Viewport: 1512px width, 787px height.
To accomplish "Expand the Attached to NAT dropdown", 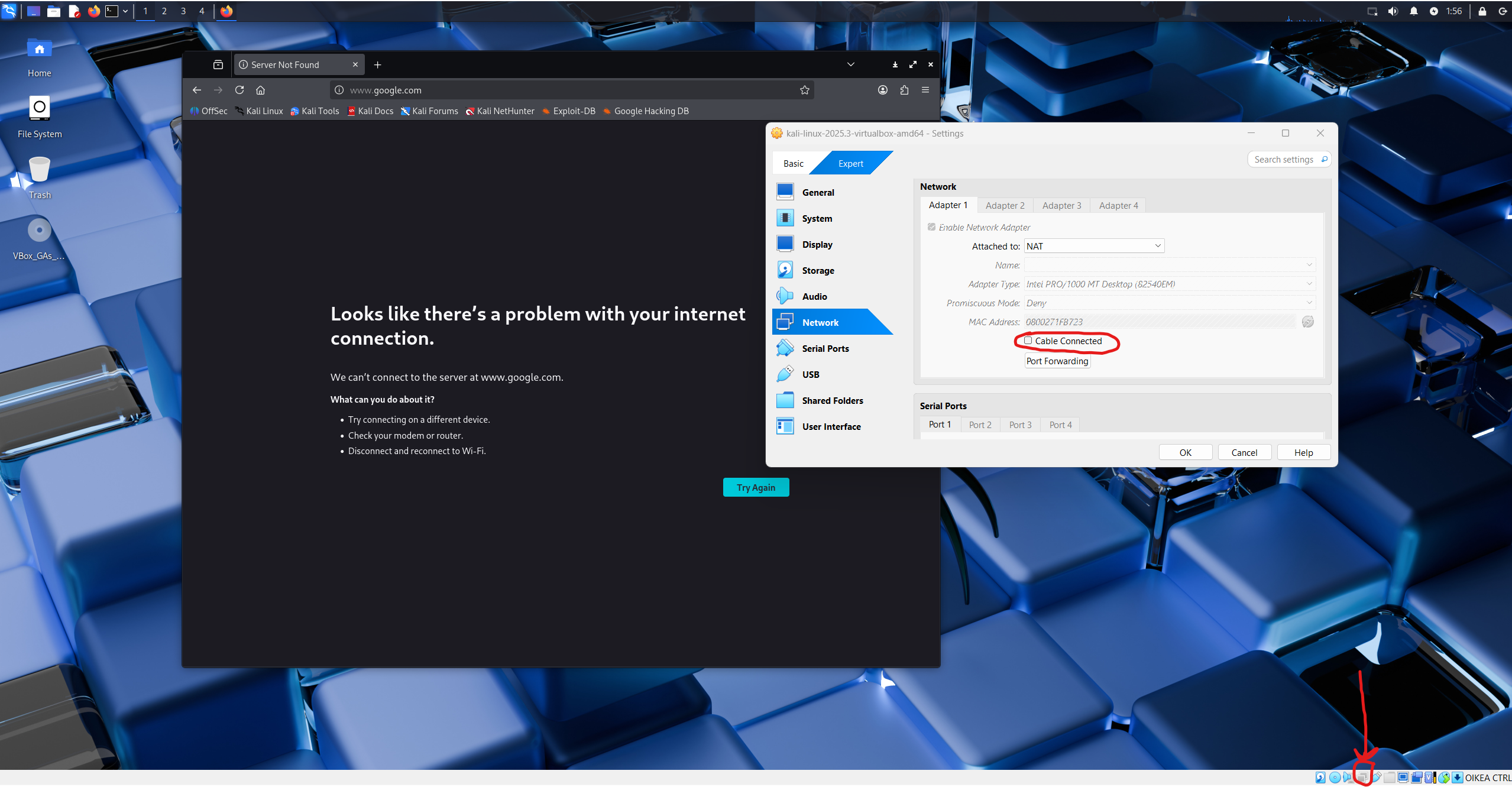I will click(x=1094, y=246).
